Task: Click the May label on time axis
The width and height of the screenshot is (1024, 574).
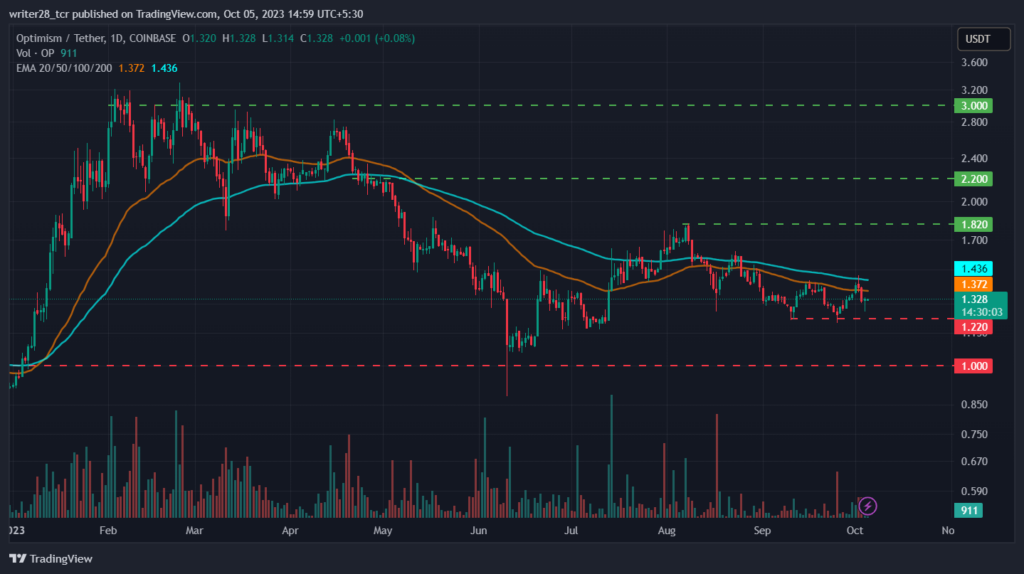Action: (x=383, y=530)
